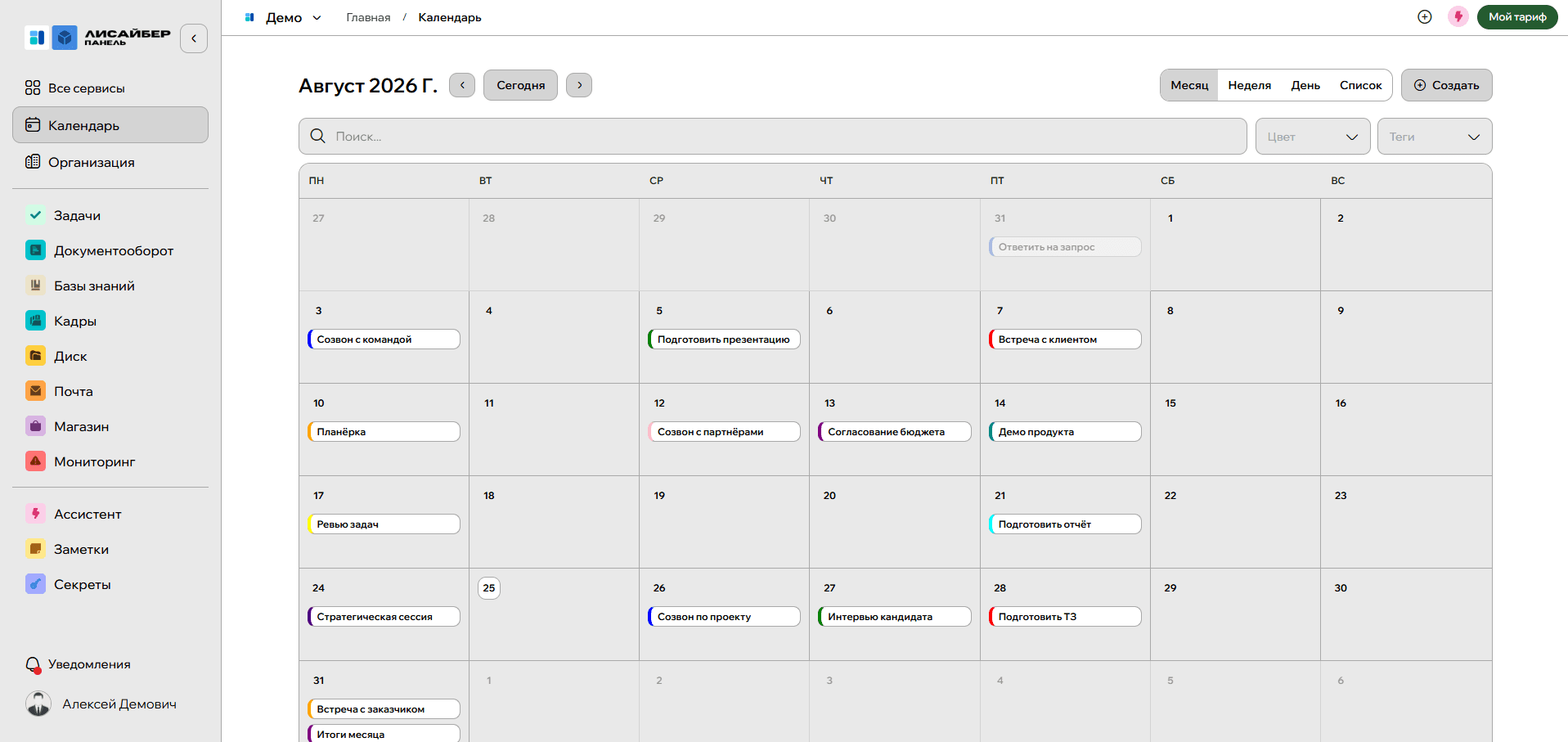Open event Демо продукта

pyautogui.click(x=1065, y=432)
